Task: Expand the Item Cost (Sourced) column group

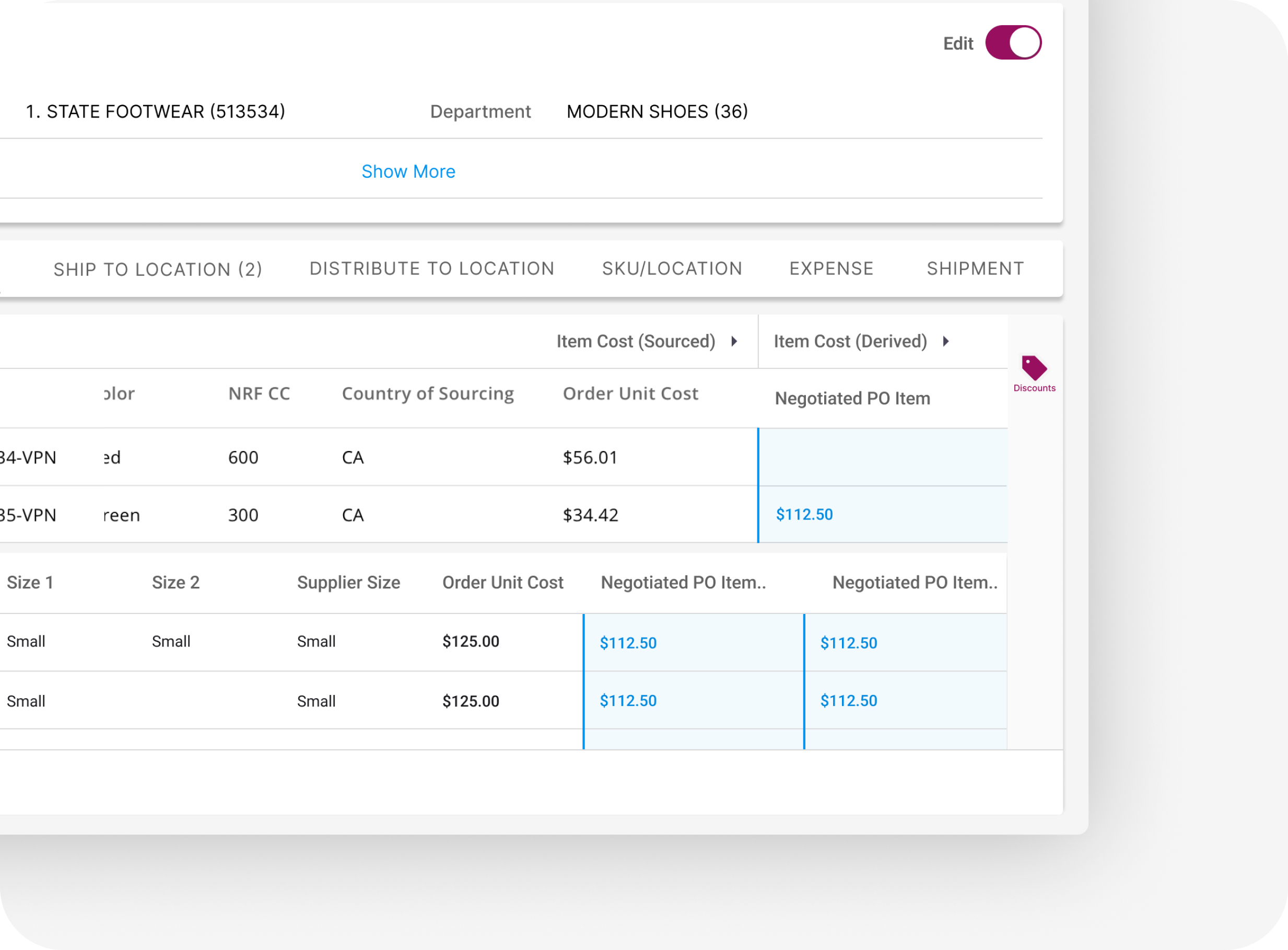Action: click(x=734, y=342)
